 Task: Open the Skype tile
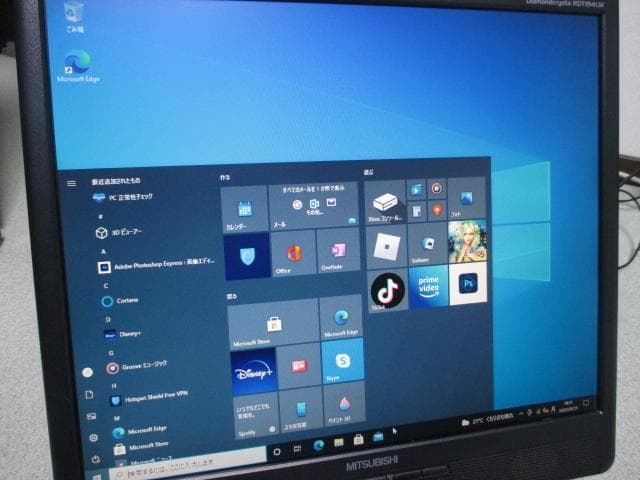343,361
